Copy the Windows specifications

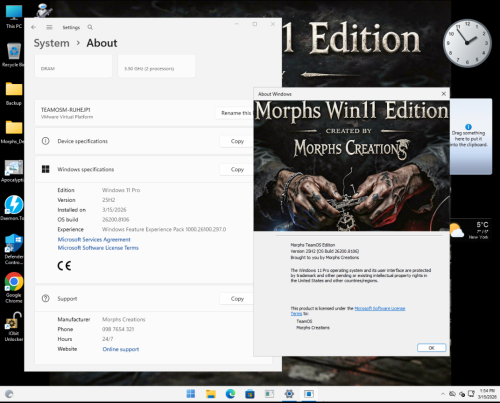click(237, 169)
